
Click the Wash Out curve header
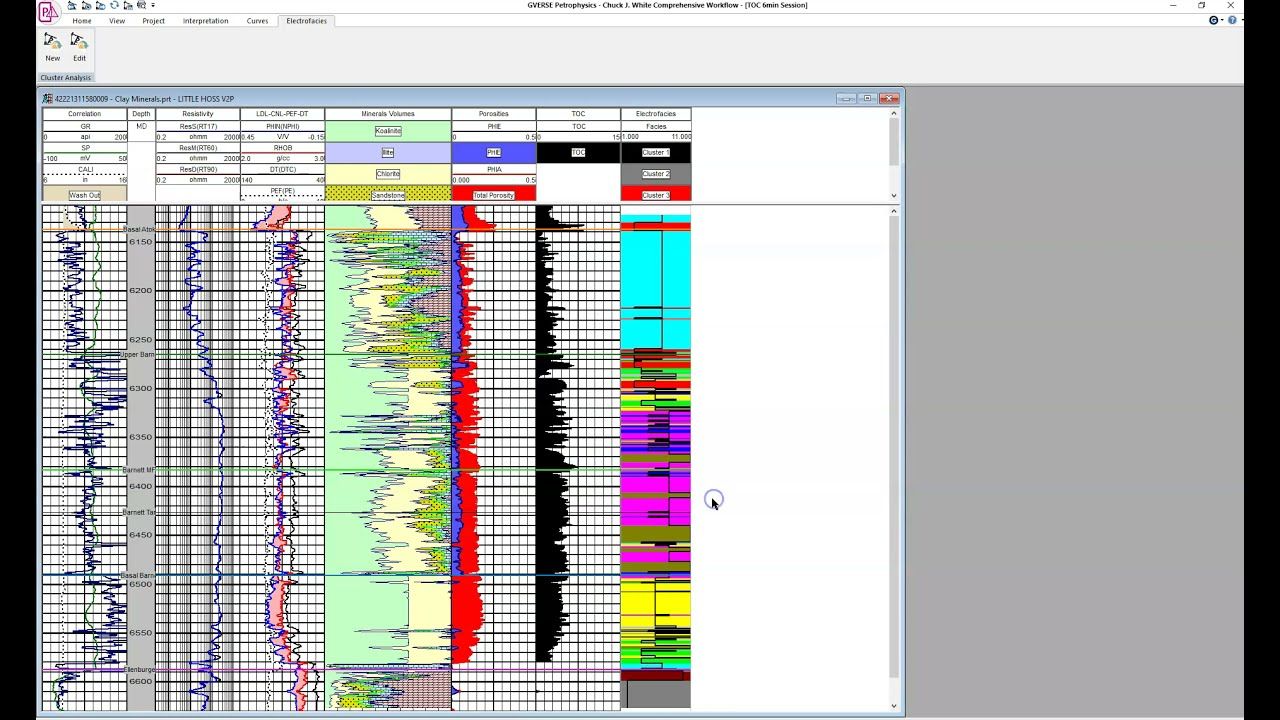click(84, 194)
